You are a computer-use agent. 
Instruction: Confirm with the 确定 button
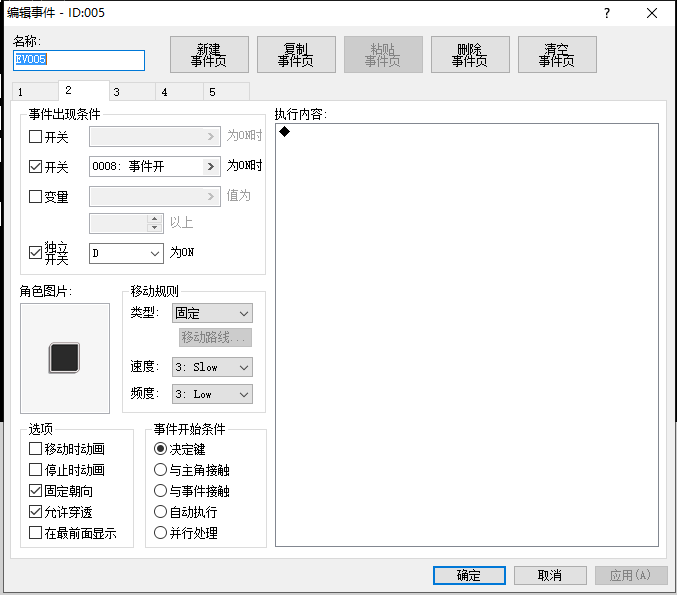[x=469, y=575]
